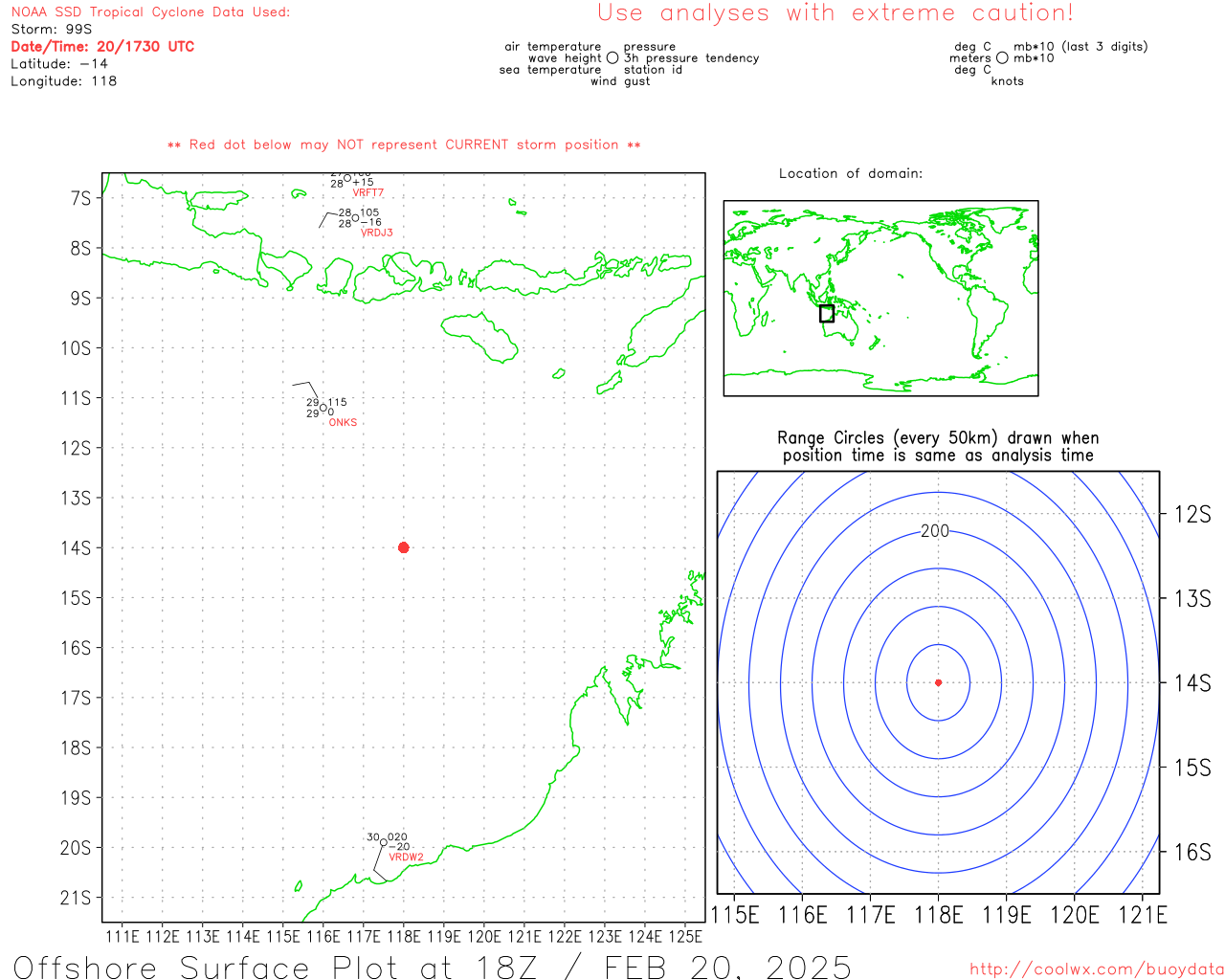Select 'knots' legend text
This screenshot has height=980, width=1225.
pos(1008,81)
